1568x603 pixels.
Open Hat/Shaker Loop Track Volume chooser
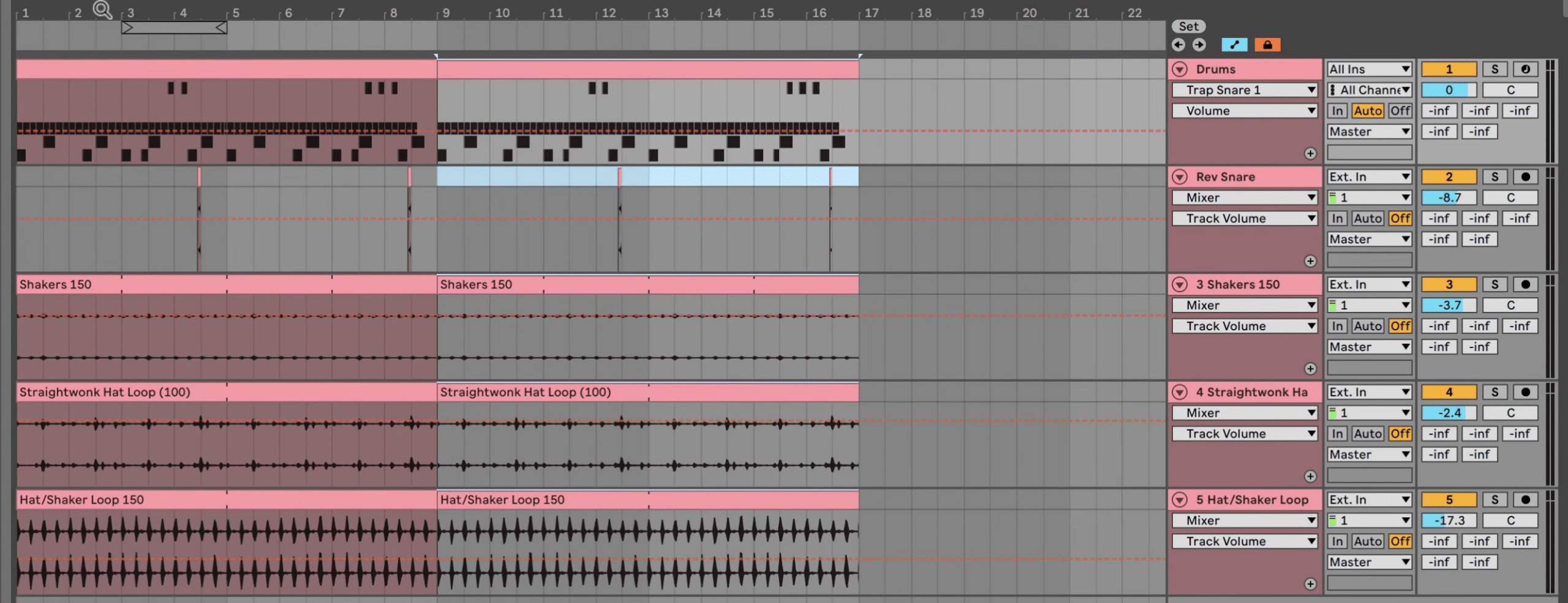tap(1245, 542)
